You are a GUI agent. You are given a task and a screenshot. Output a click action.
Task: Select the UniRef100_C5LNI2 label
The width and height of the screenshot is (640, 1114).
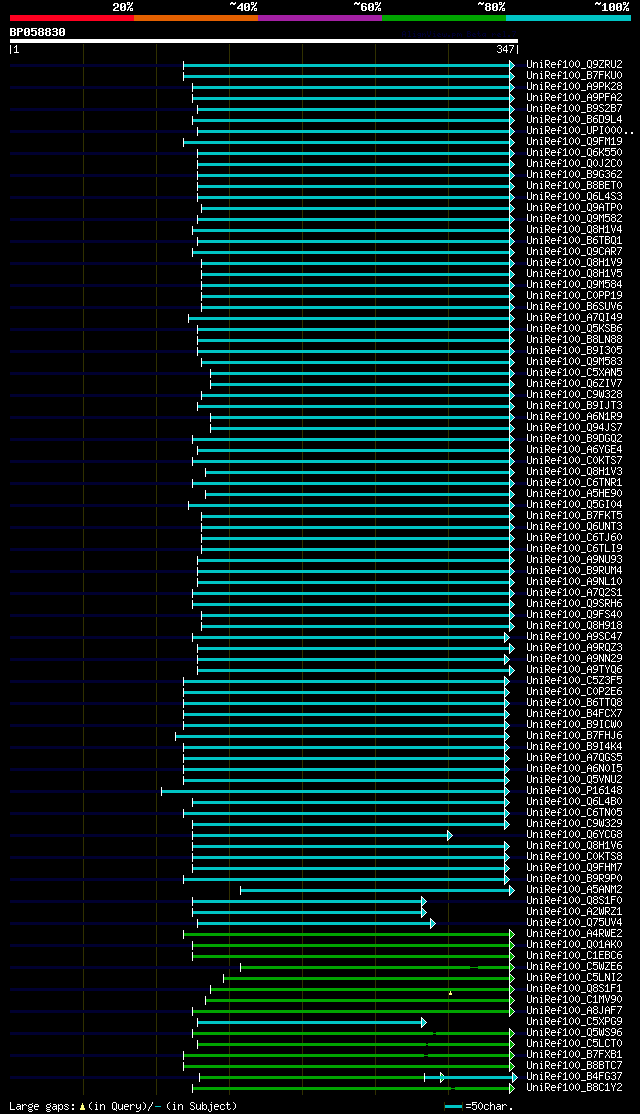pyautogui.click(x=574, y=978)
